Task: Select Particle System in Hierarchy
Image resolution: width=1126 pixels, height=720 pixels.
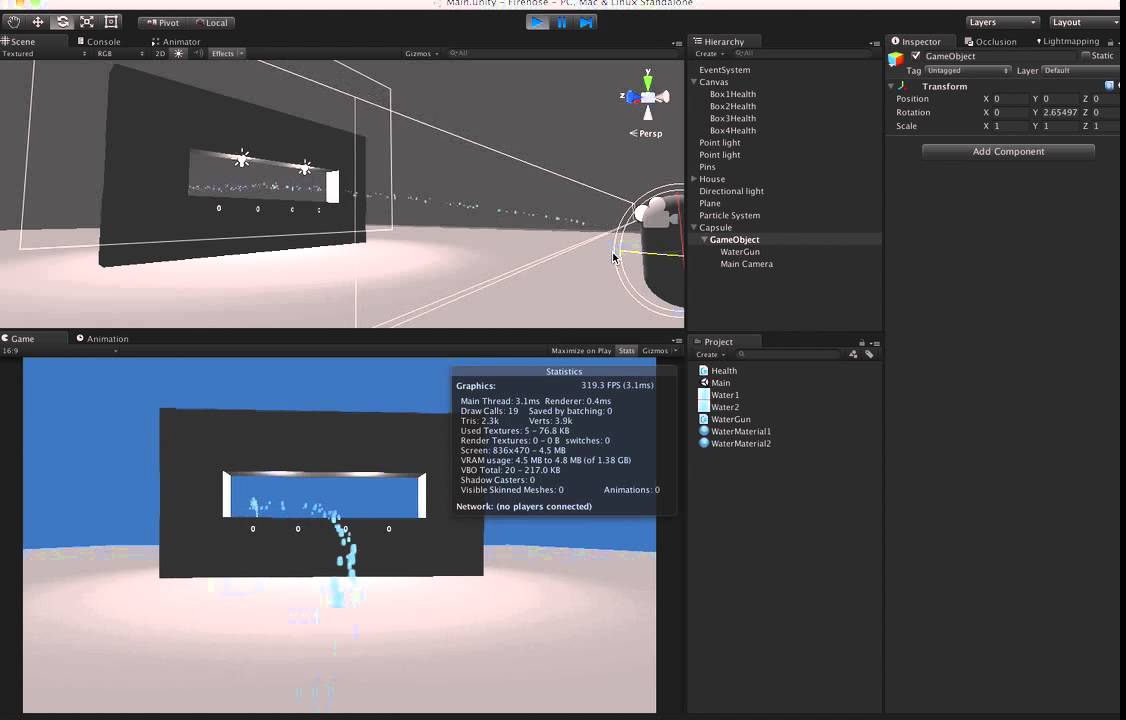Action: (729, 215)
